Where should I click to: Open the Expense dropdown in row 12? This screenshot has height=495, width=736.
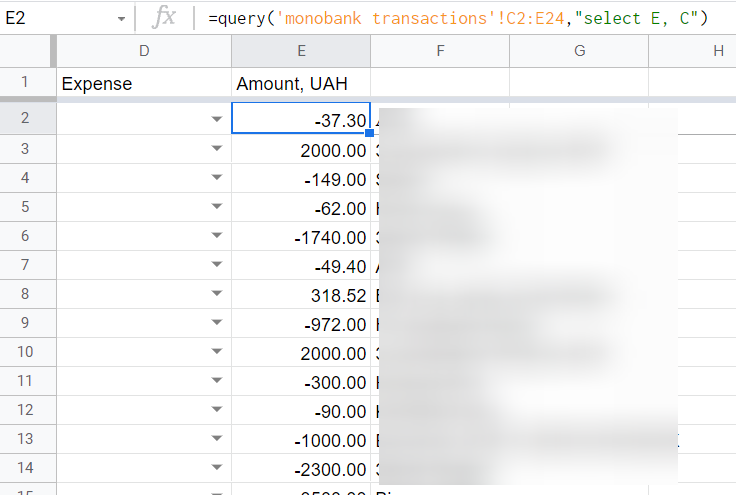click(x=216, y=410)
